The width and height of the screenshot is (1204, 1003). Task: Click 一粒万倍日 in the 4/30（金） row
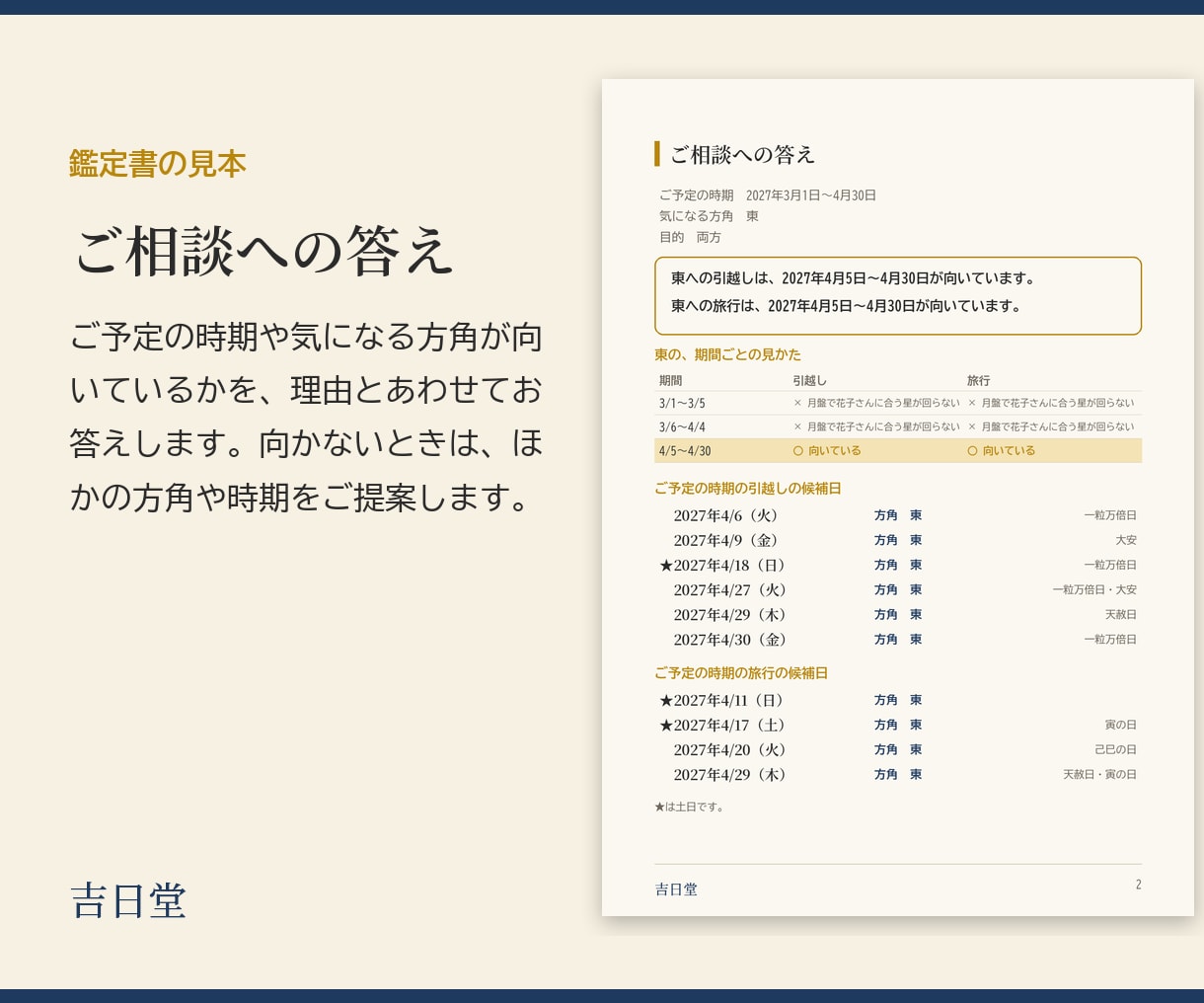1110,639
